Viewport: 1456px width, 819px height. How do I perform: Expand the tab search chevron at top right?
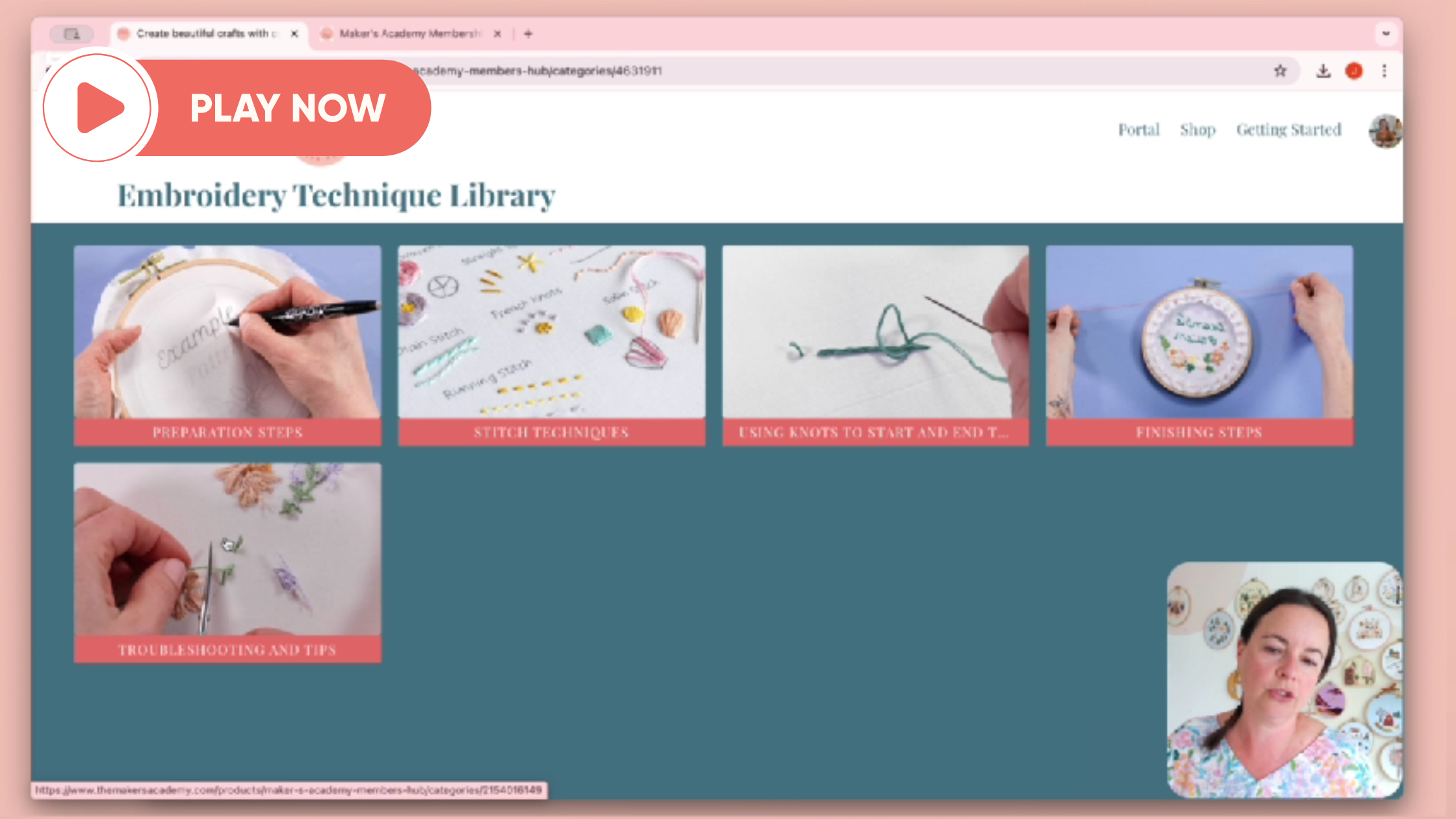point(1384,33)
